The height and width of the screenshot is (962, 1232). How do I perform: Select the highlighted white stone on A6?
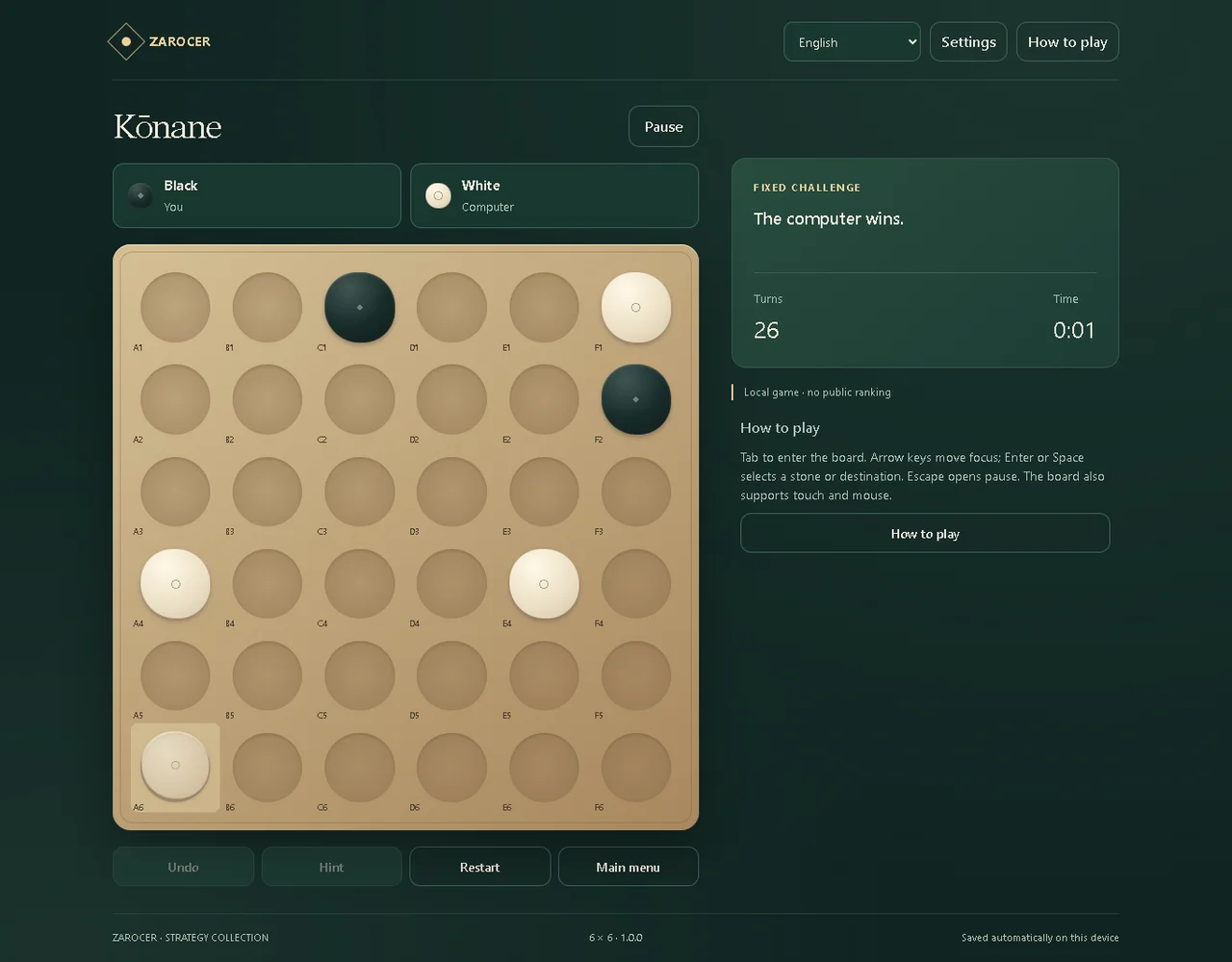[x=175, y=766]
